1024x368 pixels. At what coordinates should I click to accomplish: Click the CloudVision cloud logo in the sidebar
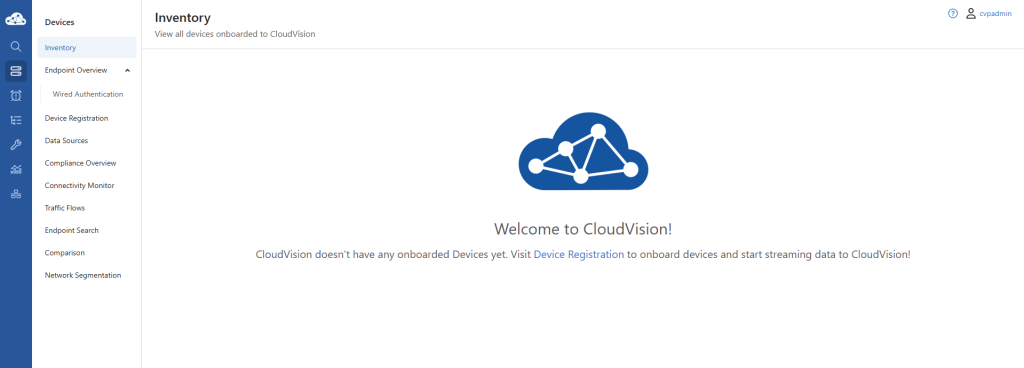click(x=16, y=20)
